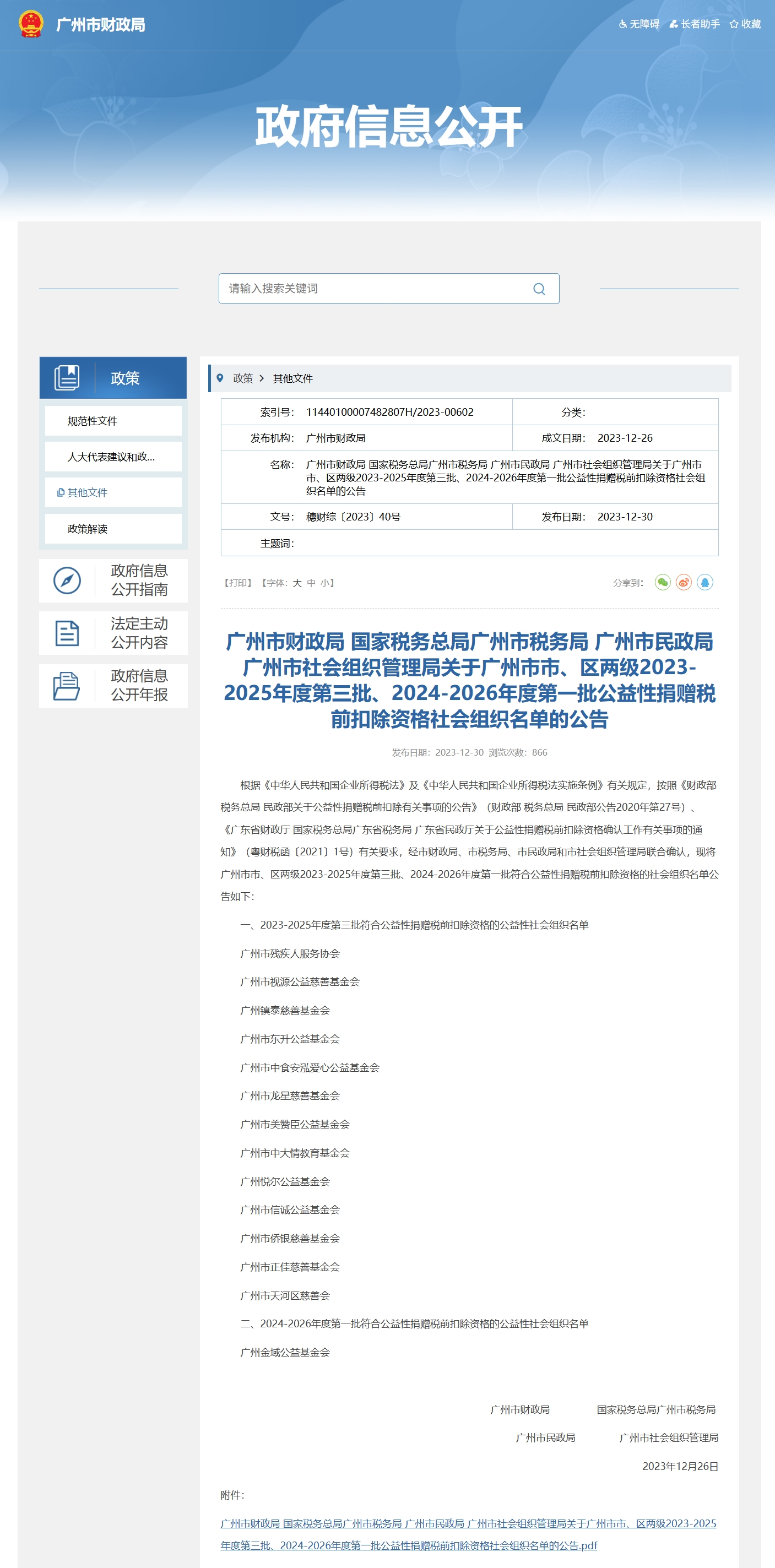Viewport: 775px width, 1568px height.
Task: Click the 打印 print link
Action: tap(238, 583)
